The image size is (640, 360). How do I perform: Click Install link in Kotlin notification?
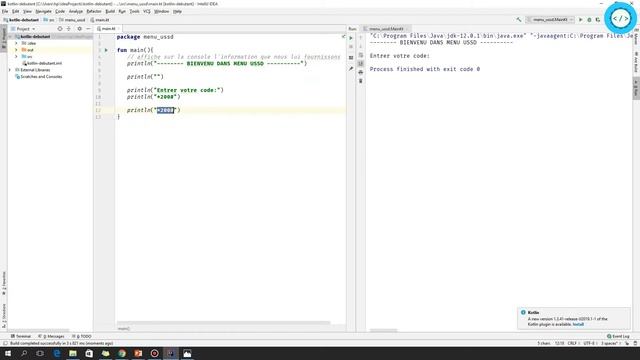pos(578,324)
